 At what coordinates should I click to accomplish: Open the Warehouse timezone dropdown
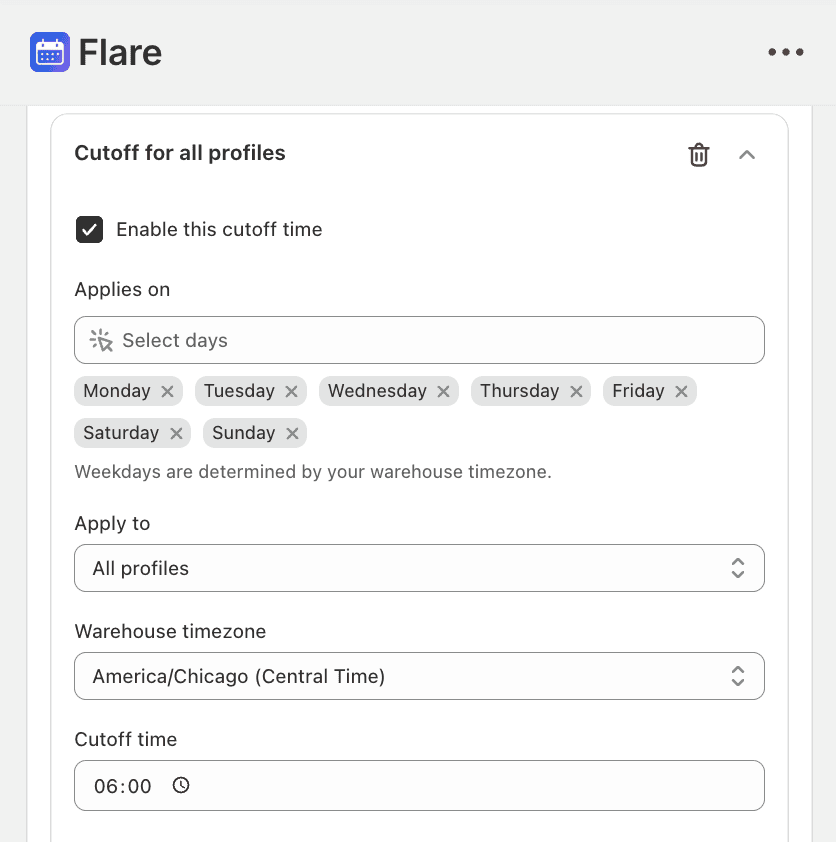tap(419, 676)
